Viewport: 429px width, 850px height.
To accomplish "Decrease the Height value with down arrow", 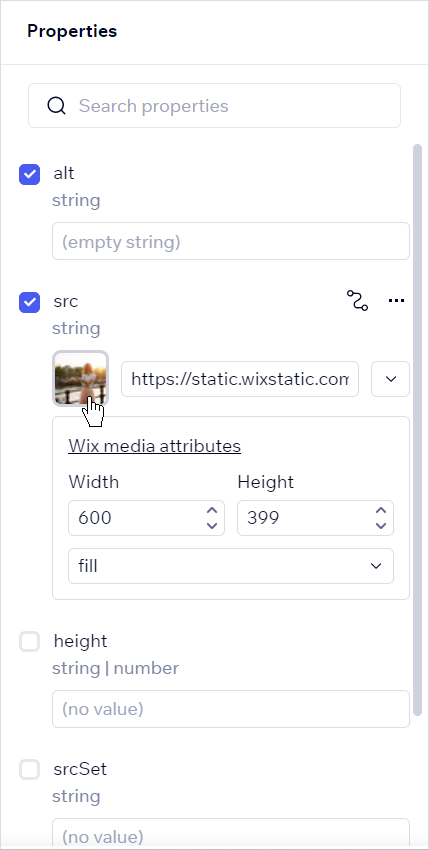I will coord(381,525).
